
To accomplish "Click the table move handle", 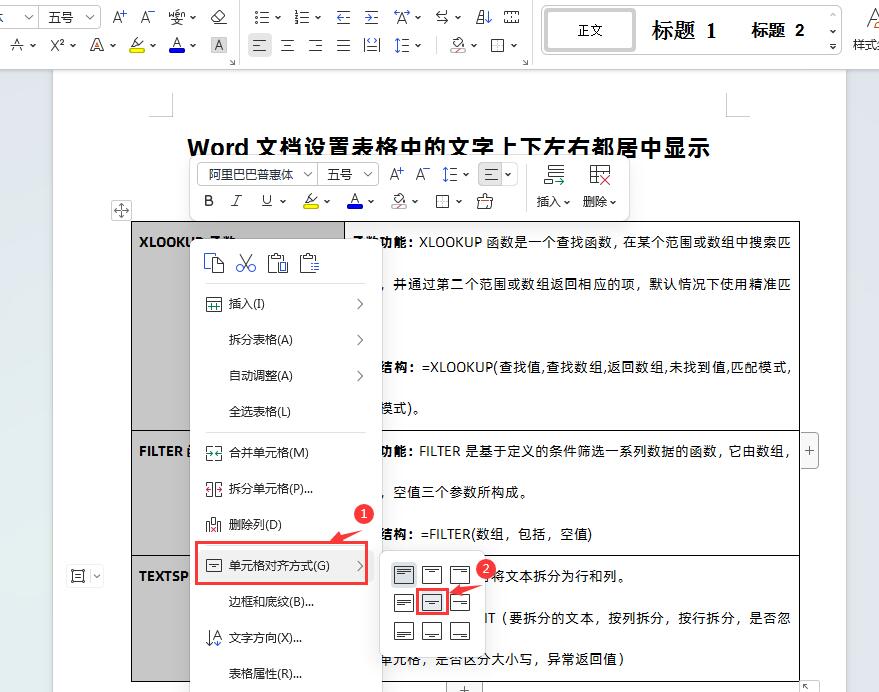I will point(121,210).
